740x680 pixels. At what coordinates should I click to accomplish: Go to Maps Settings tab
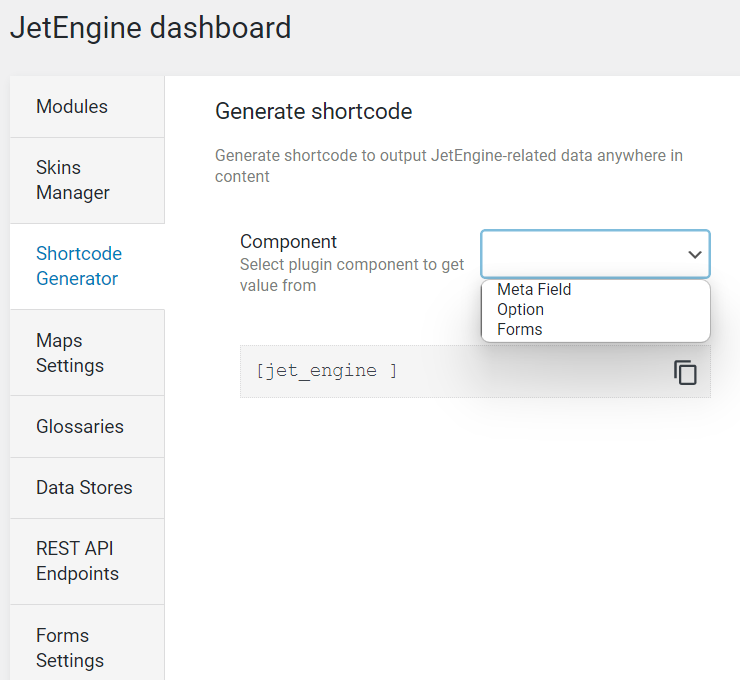click(87, 353)
